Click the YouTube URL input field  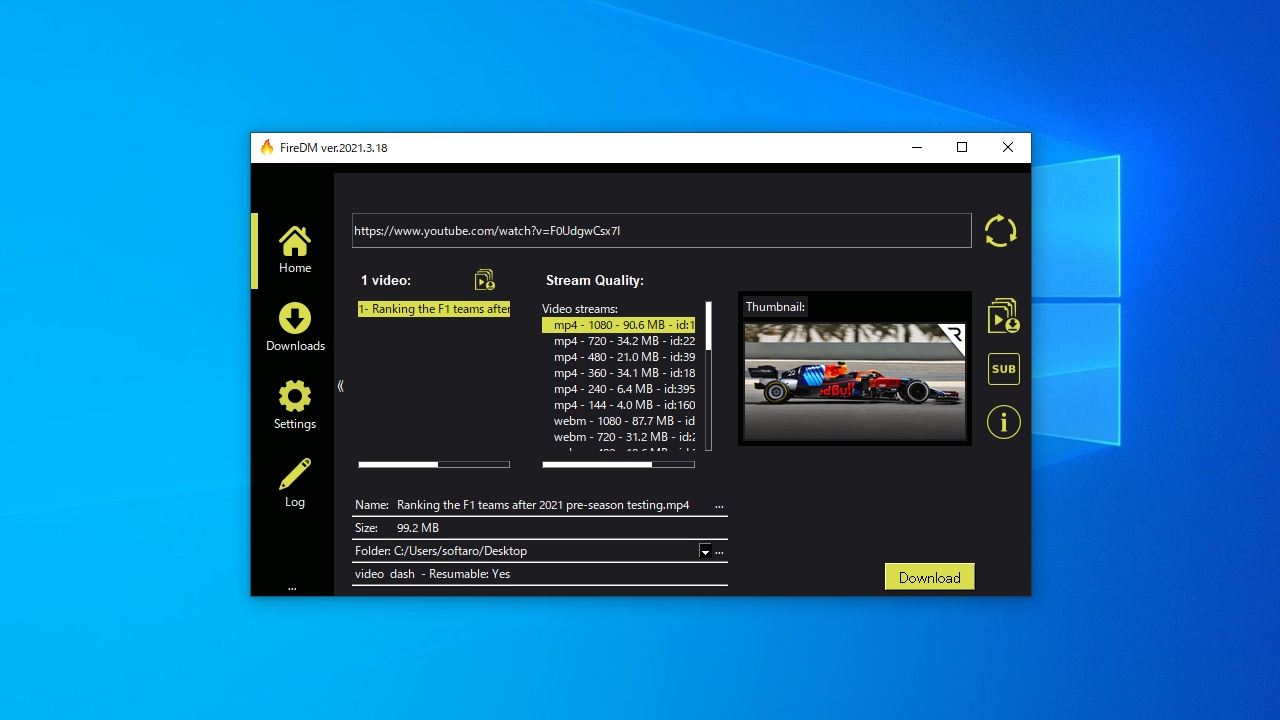tap(661, 230)
